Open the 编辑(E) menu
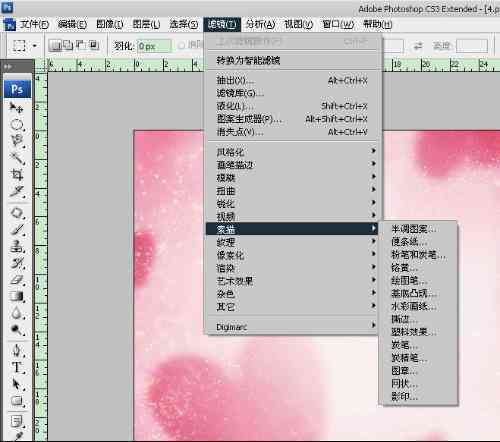This screenshot has height=442, width=500. [x=72, y=24]
